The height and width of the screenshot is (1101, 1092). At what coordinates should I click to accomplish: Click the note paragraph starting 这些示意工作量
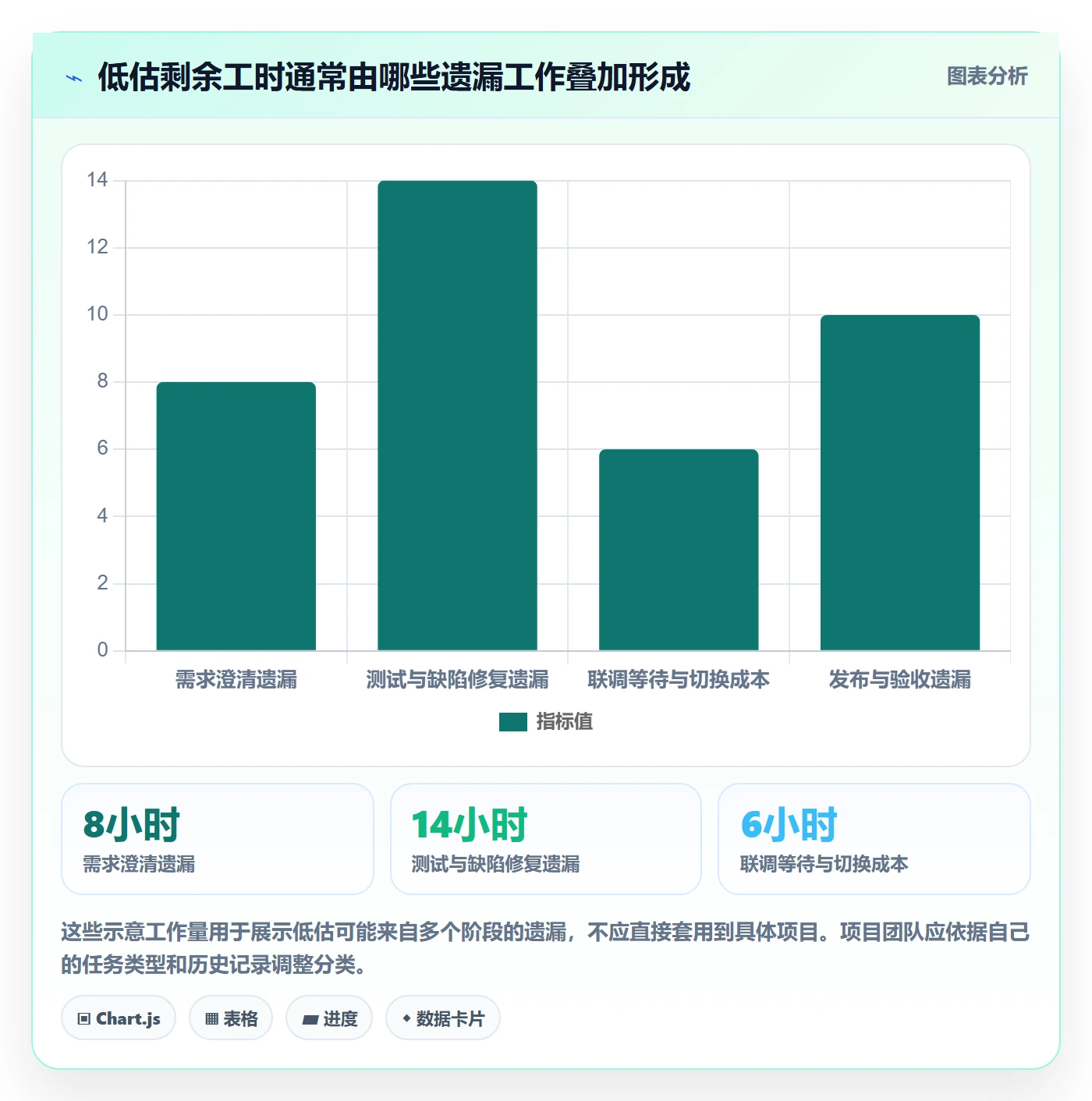coord(546,948)
